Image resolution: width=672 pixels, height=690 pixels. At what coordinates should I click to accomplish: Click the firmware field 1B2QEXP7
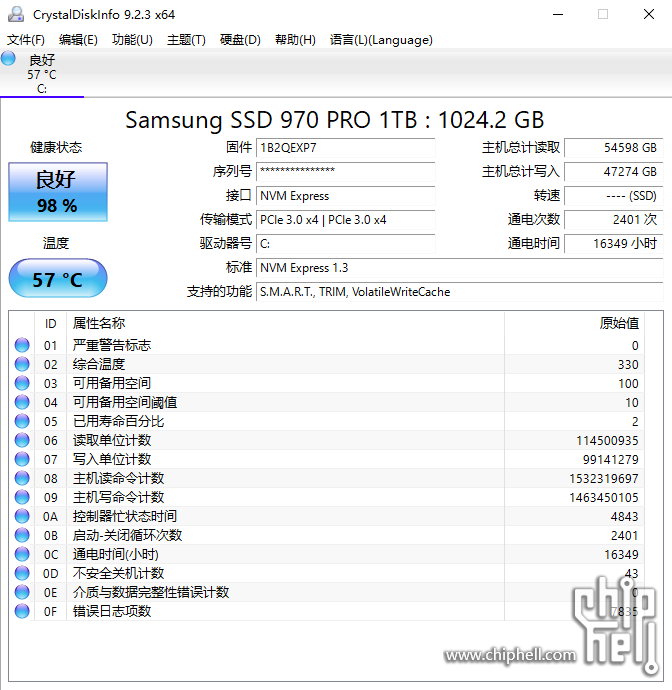point(346,148)
